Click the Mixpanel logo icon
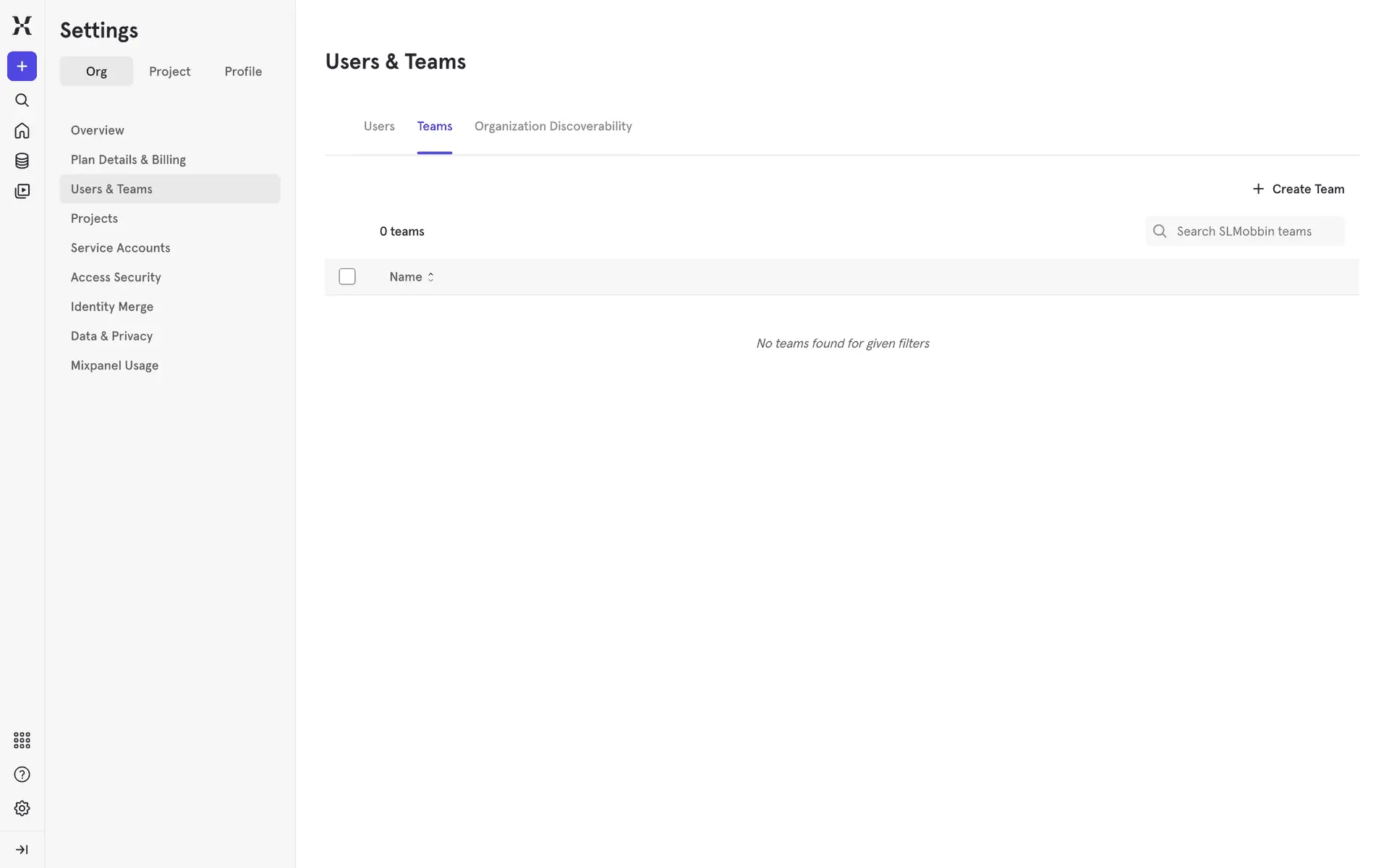 22,25
